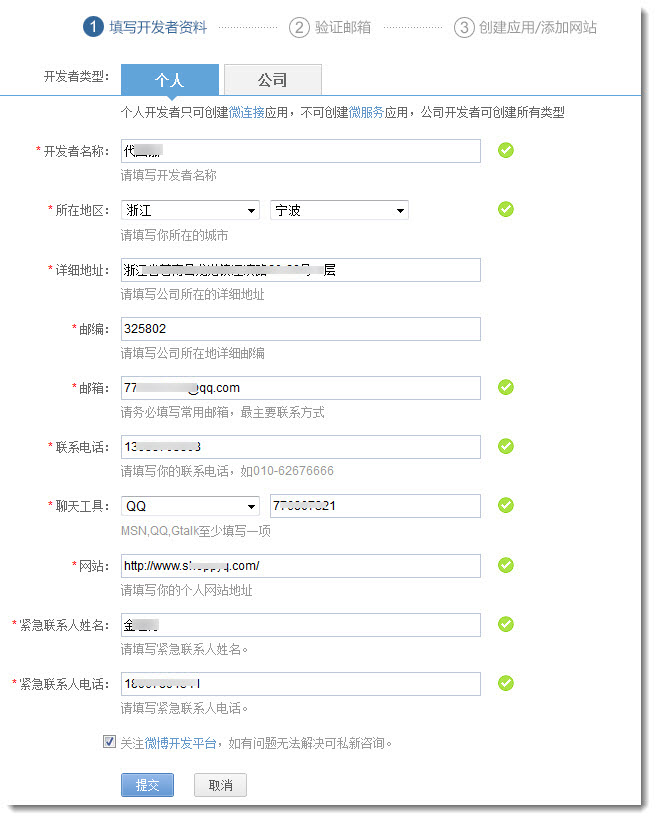Viewport: 656px width, 820px height.
Task: Click the 邮编 postal code input field
Action: point(300,329)
